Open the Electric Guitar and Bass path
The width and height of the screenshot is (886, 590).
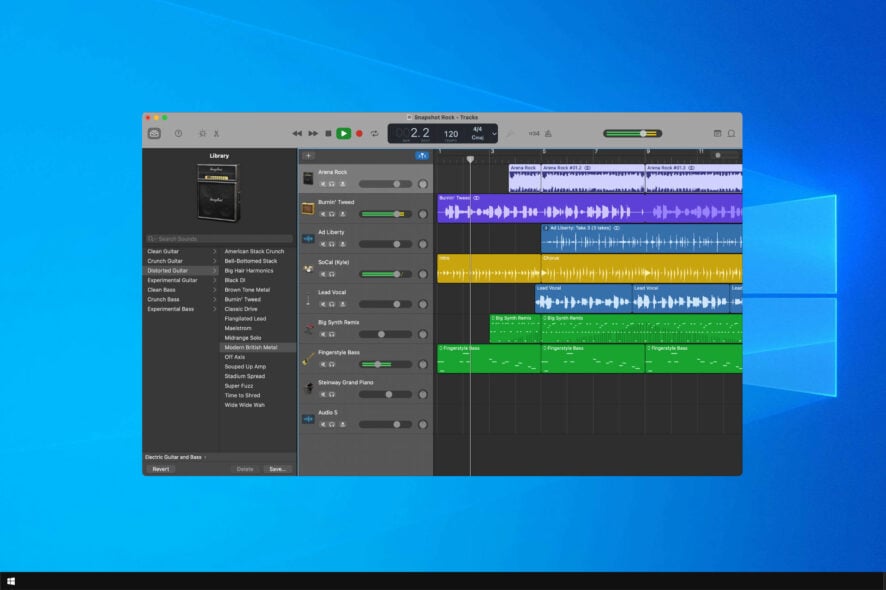[175, 457]
